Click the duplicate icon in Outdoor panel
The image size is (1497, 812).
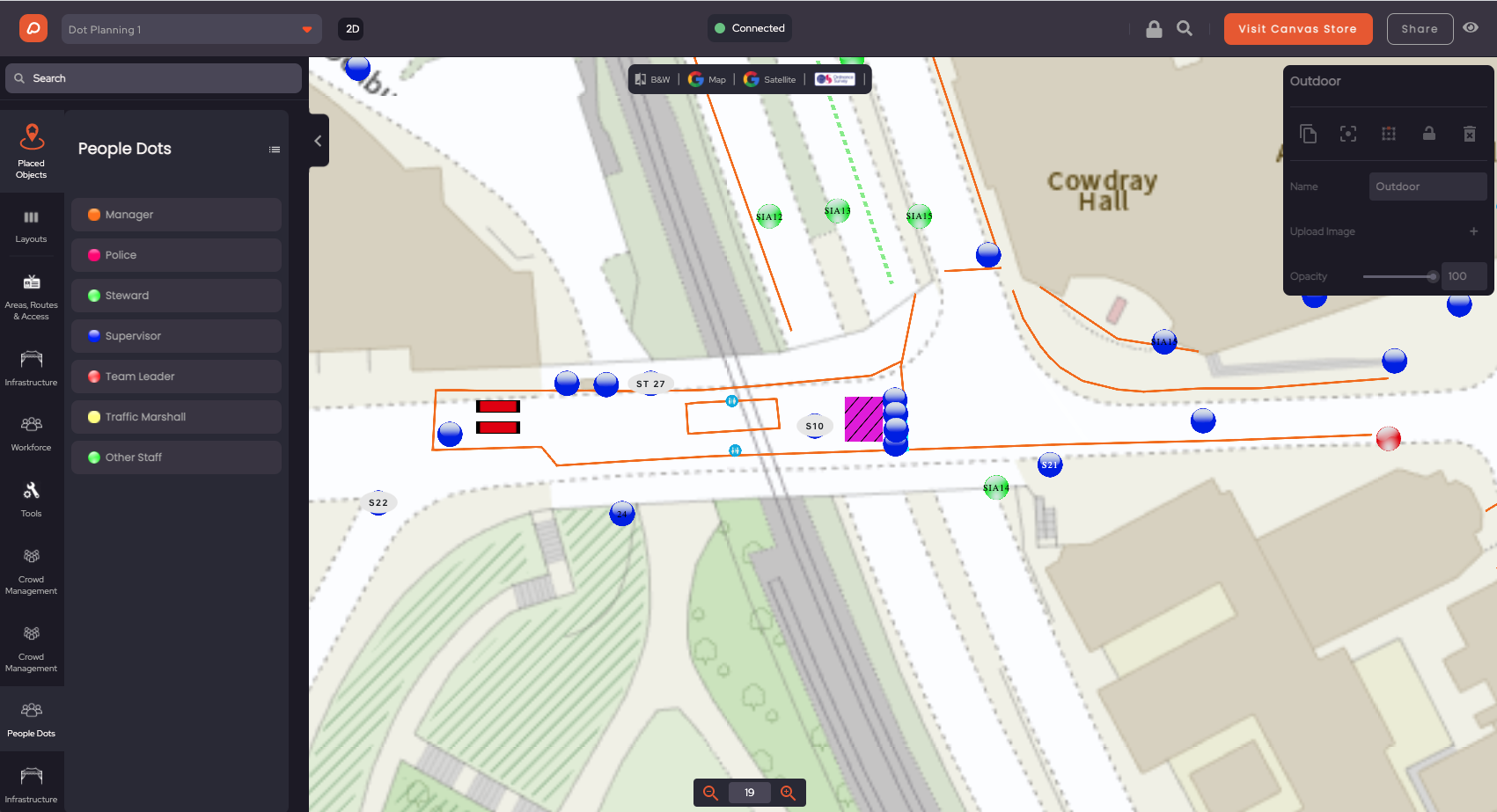click(1308, 134)
